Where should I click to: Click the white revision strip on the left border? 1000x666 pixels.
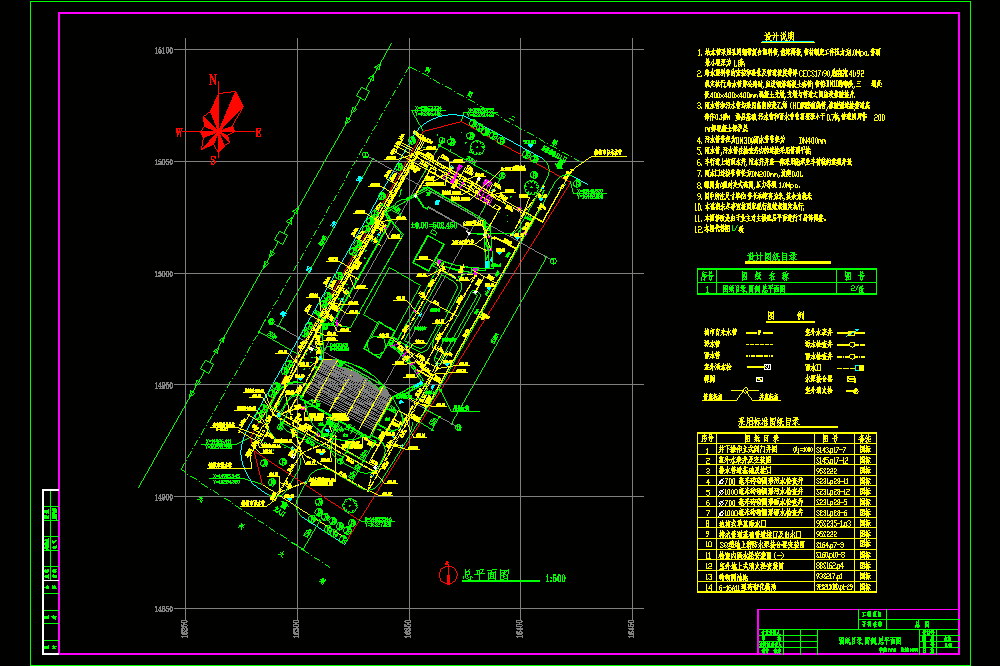(x=50, y=572)
